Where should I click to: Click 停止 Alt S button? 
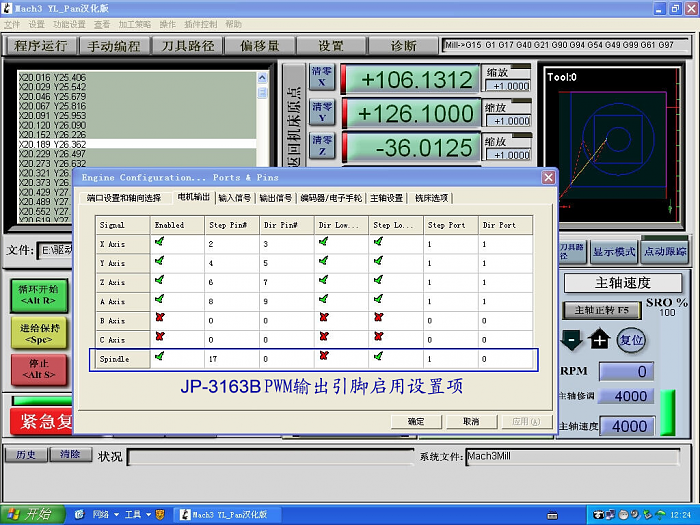pyautogui.click(x=39, y=369)
